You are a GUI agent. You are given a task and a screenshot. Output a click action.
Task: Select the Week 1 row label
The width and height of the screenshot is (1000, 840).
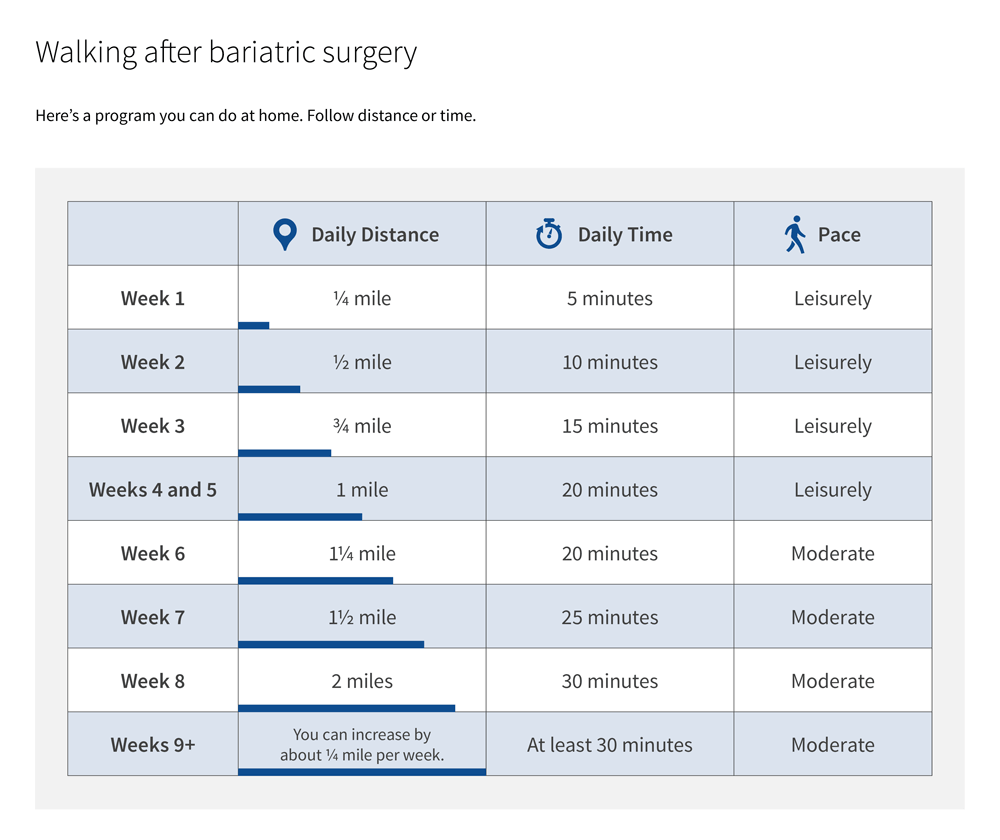pyautogui.click(x=153, y=298)
